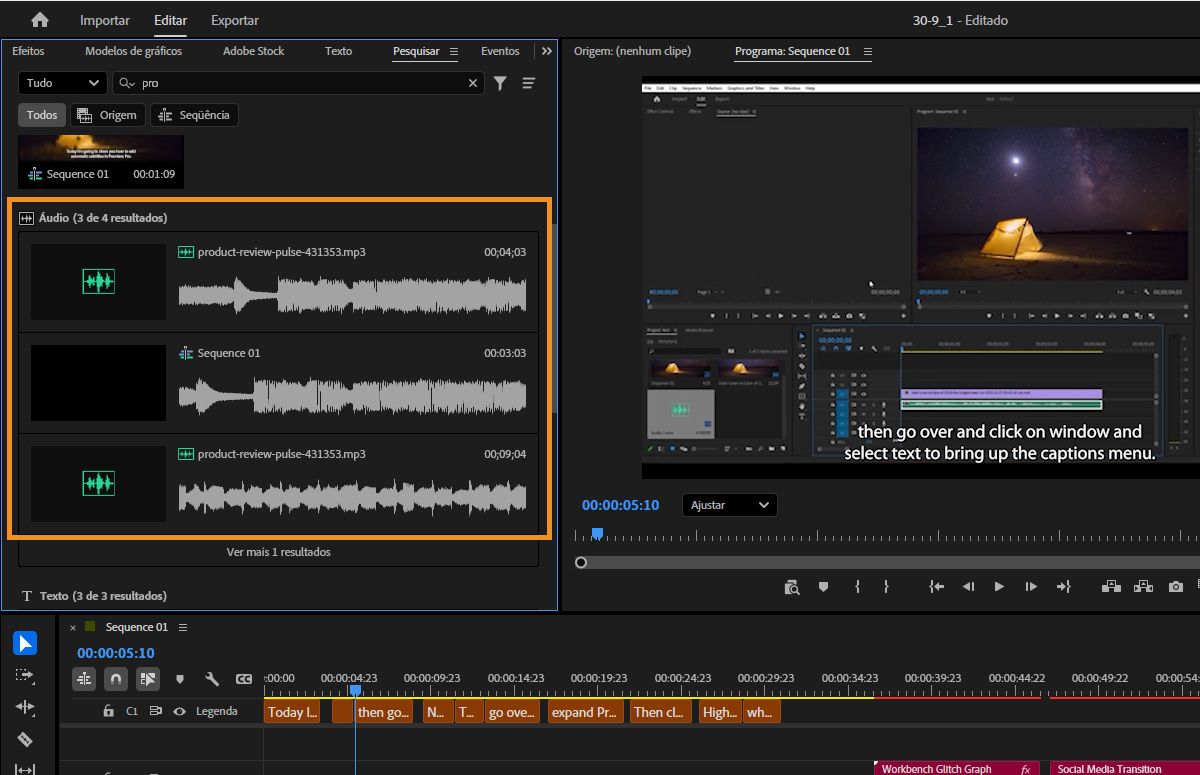
Task: Switch to the Exportar workspace tab
Action: [x=235, y=20]
